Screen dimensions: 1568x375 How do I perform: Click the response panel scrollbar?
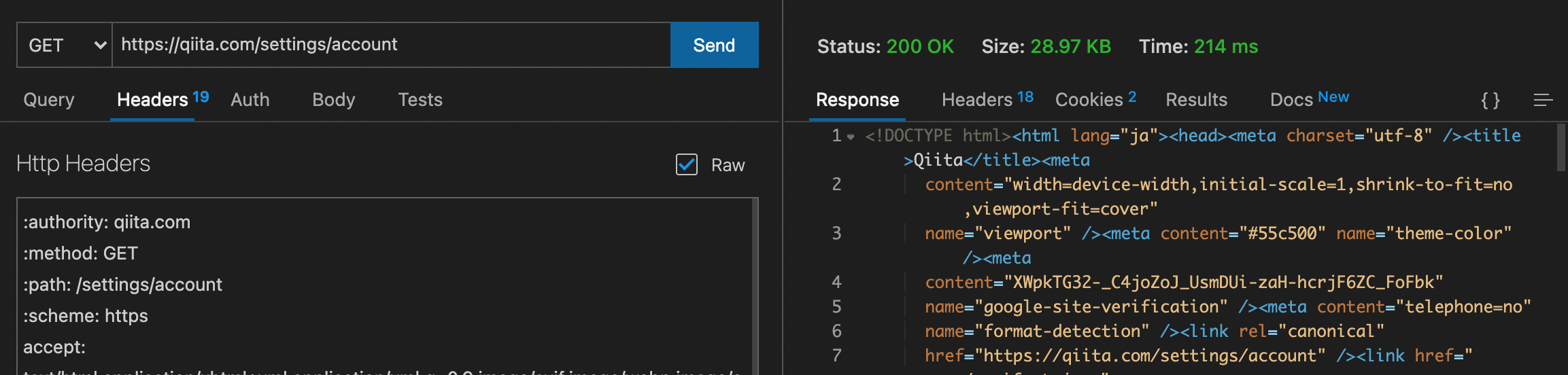[x=1561, y=147]
